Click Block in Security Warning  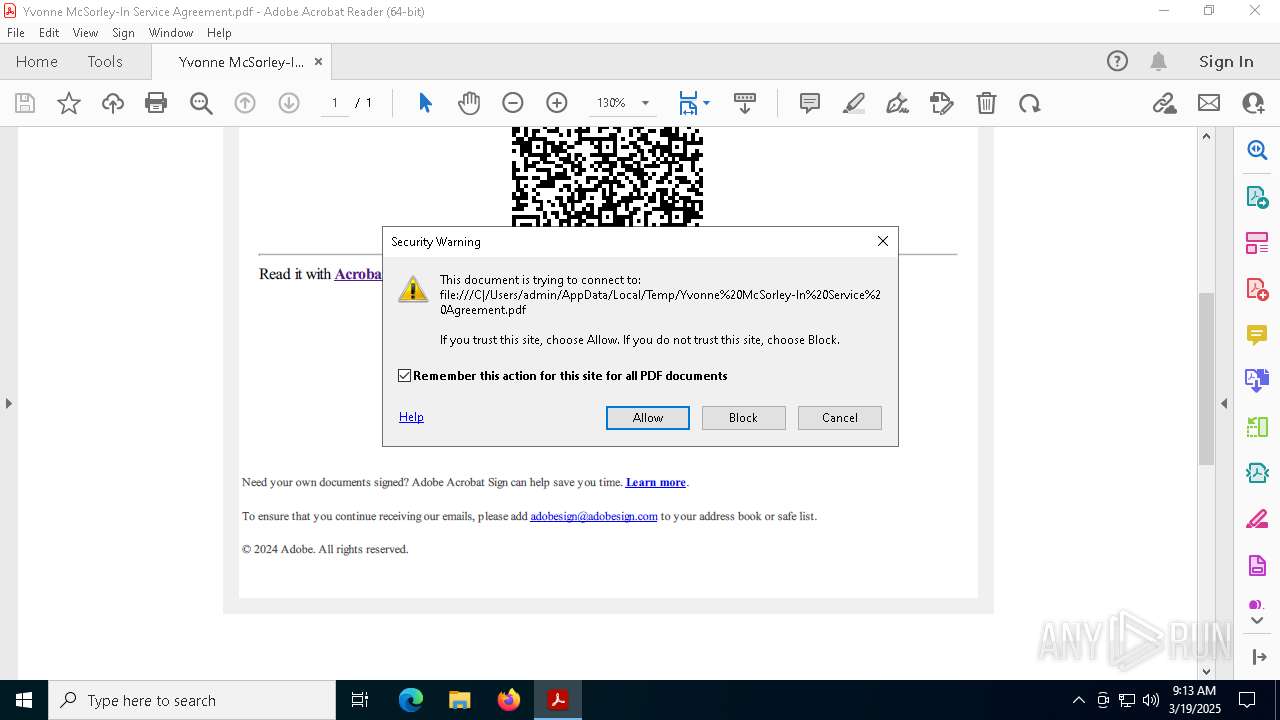click(x=743, y=418)
